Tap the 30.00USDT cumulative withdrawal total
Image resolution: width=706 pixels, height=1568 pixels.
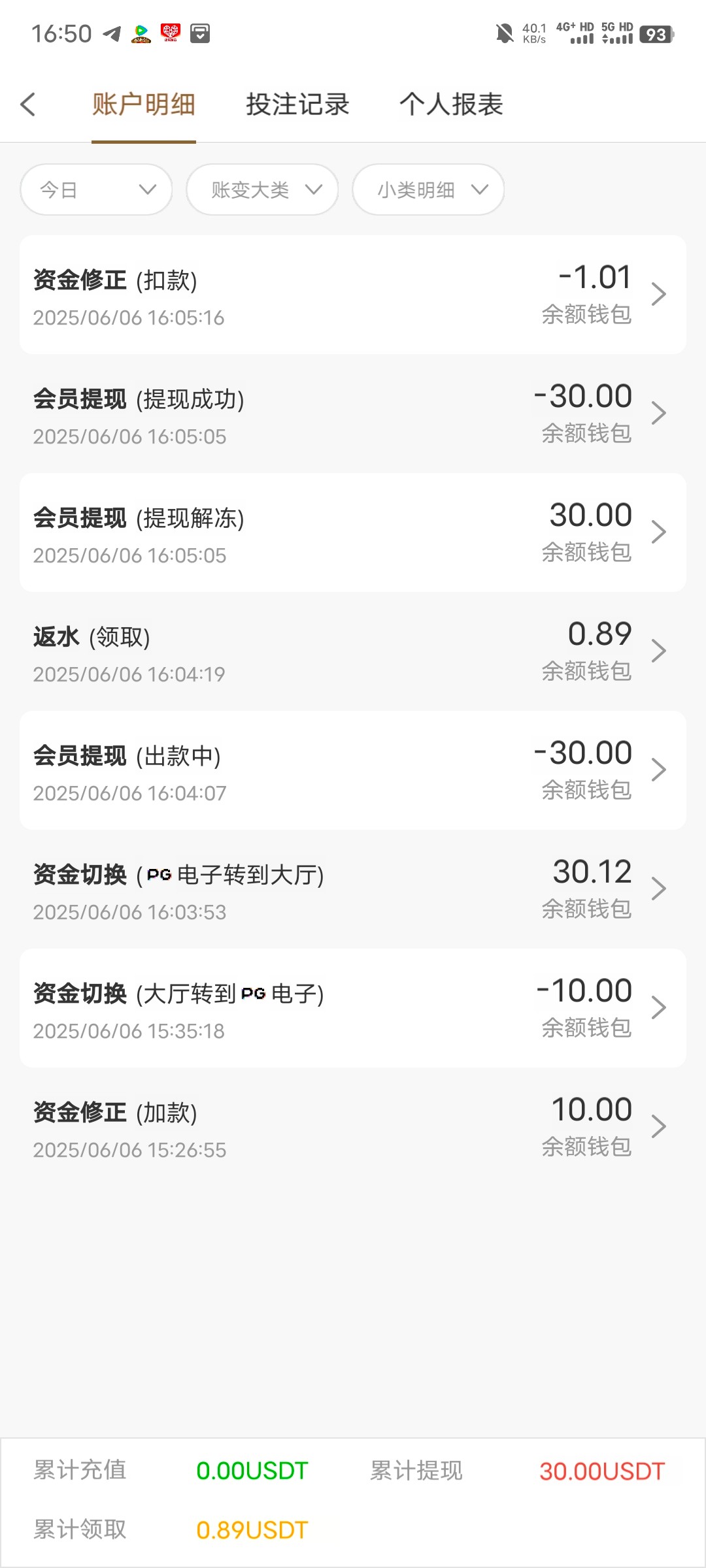(601, 1471)
